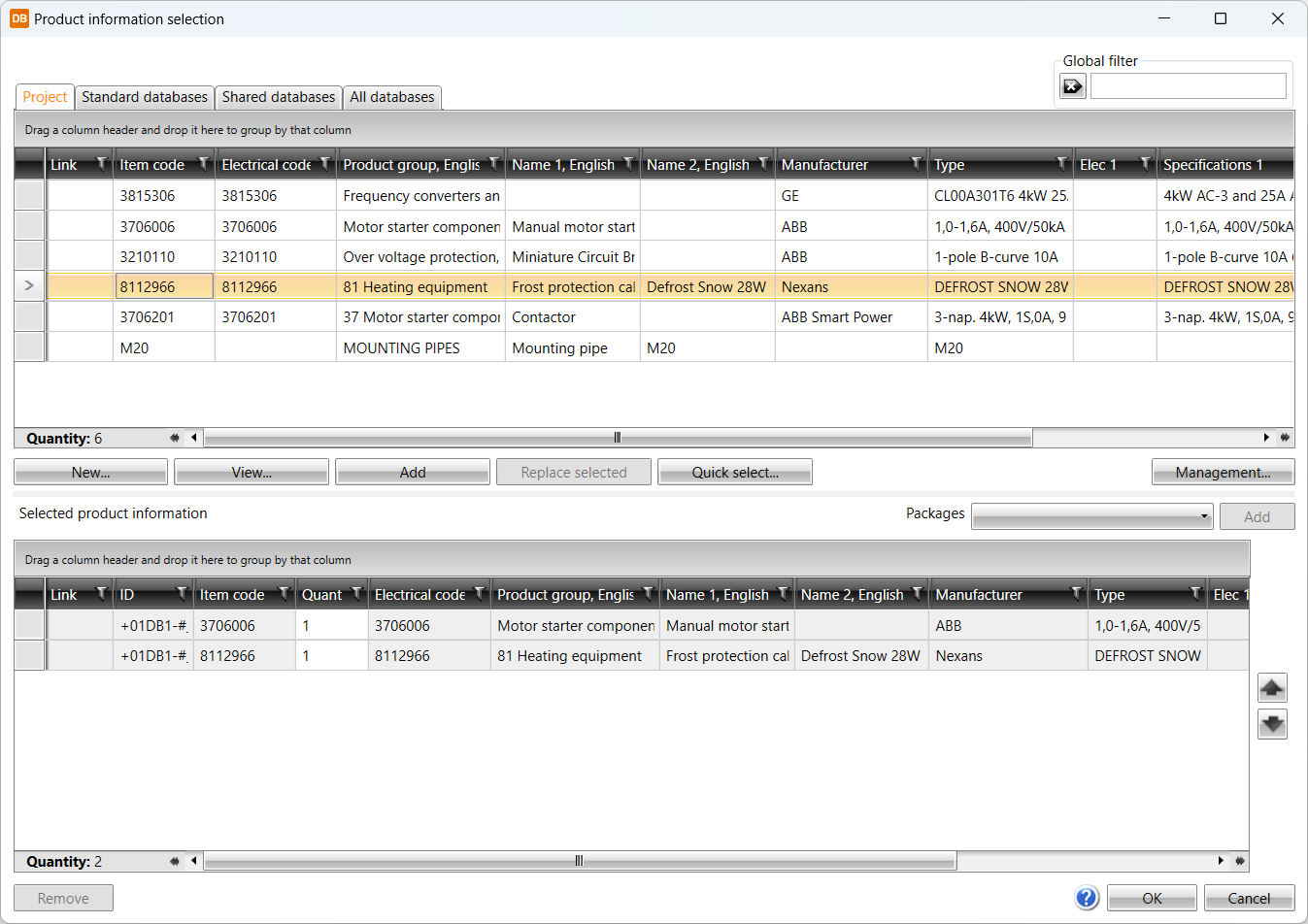The image size is (1308, 924).
Task: Open filter for Item code column, upper grid
Action: tap(203, 164)
